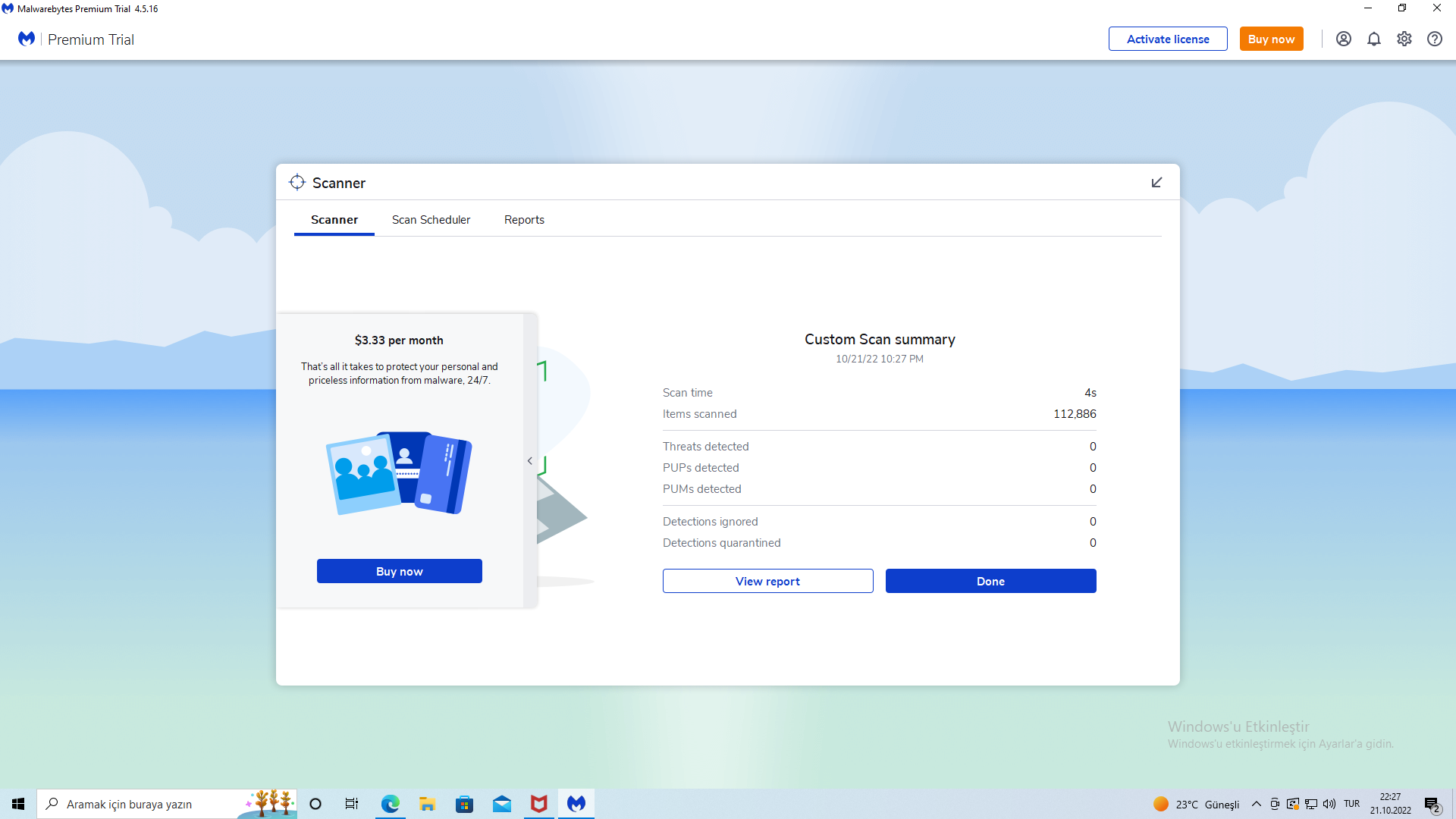Click the Threats detected label

point(705,447)
